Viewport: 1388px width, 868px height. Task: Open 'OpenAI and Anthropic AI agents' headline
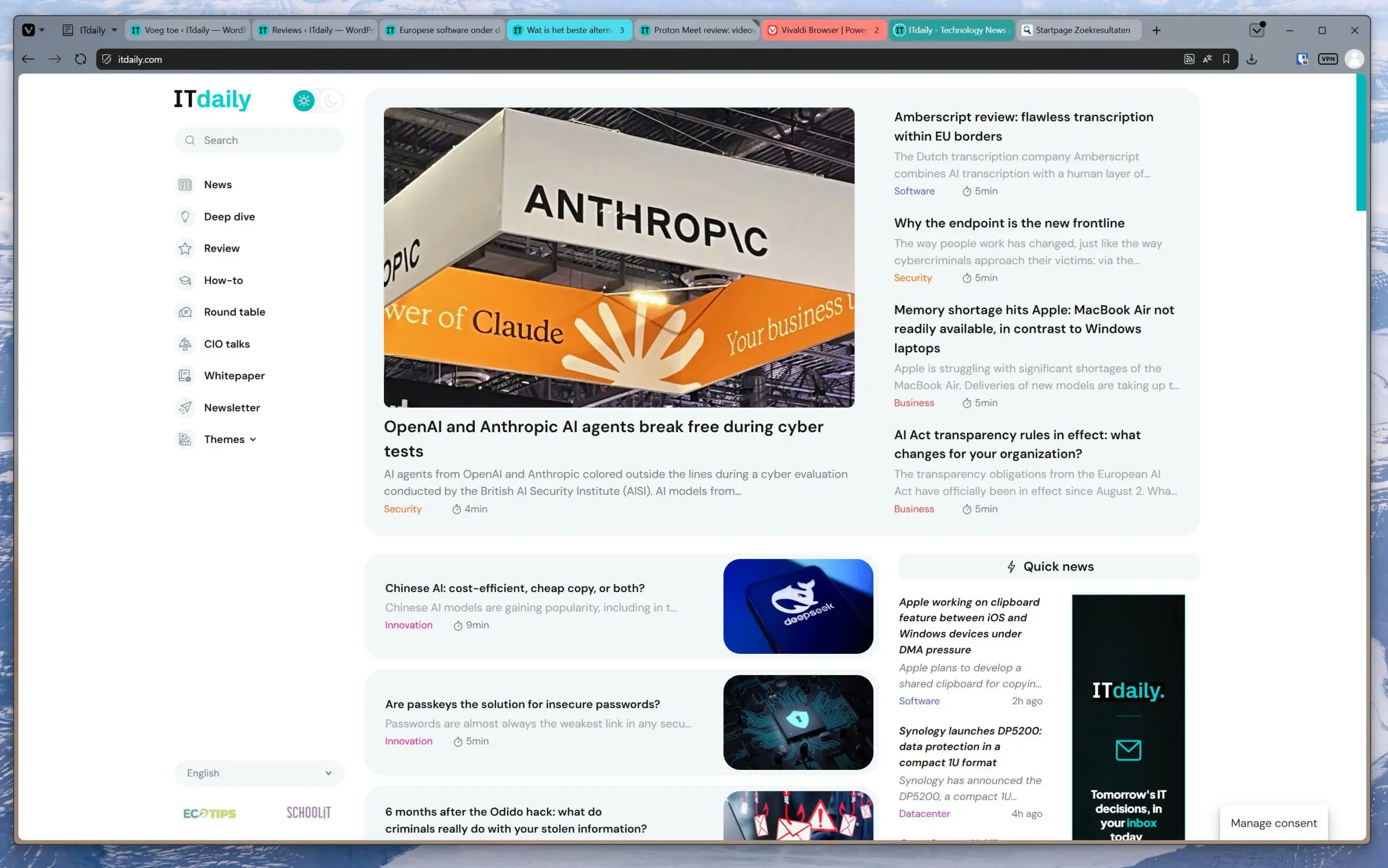[604, 439]
